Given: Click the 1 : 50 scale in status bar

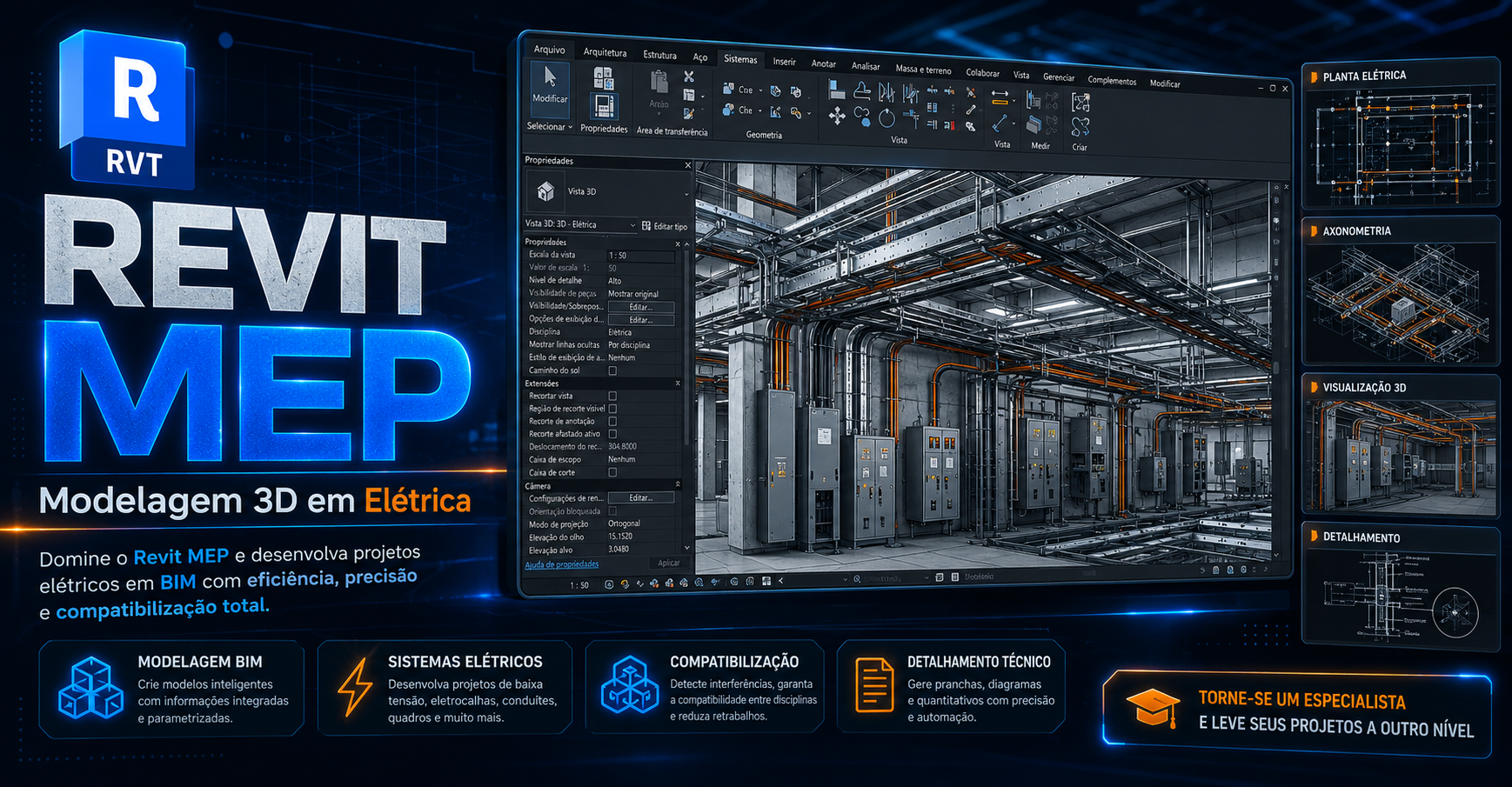Looking at the screenshot, I should 579,585.
